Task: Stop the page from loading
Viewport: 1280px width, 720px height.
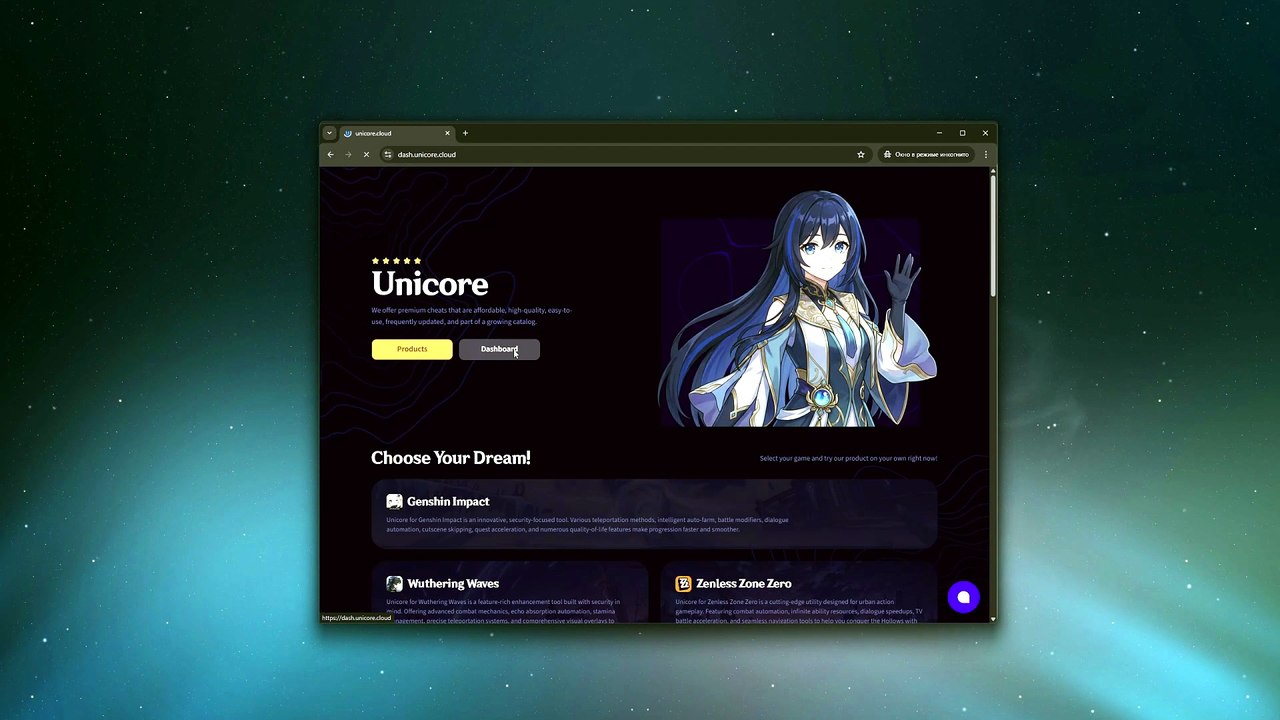Action: 366,154
